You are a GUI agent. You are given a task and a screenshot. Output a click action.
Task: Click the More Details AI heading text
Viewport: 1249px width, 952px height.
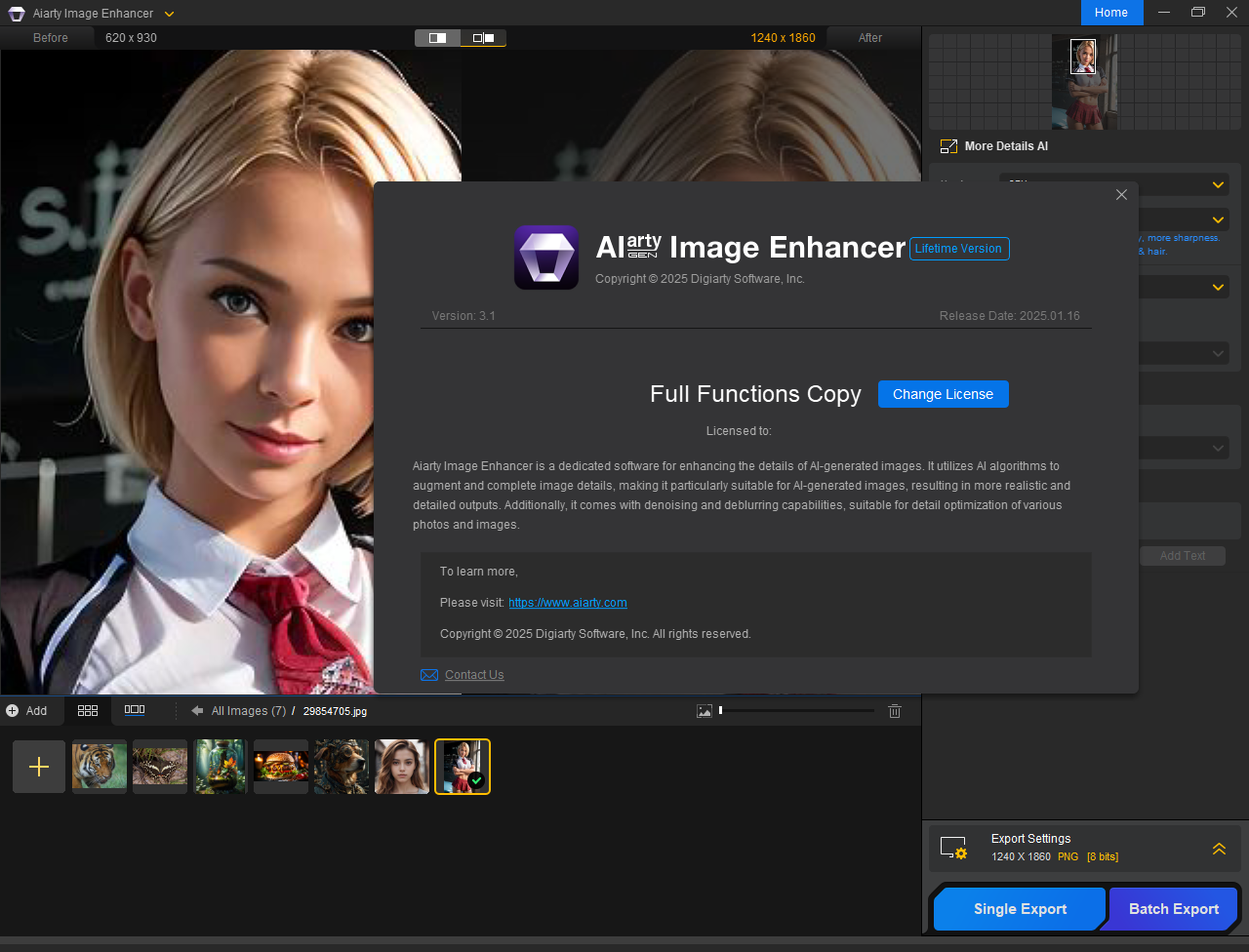coord(1006,146)
